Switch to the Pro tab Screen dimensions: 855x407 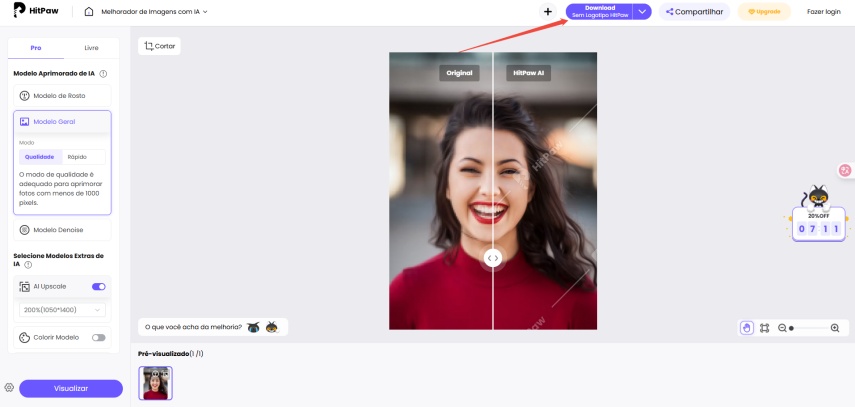coord(36,48)
